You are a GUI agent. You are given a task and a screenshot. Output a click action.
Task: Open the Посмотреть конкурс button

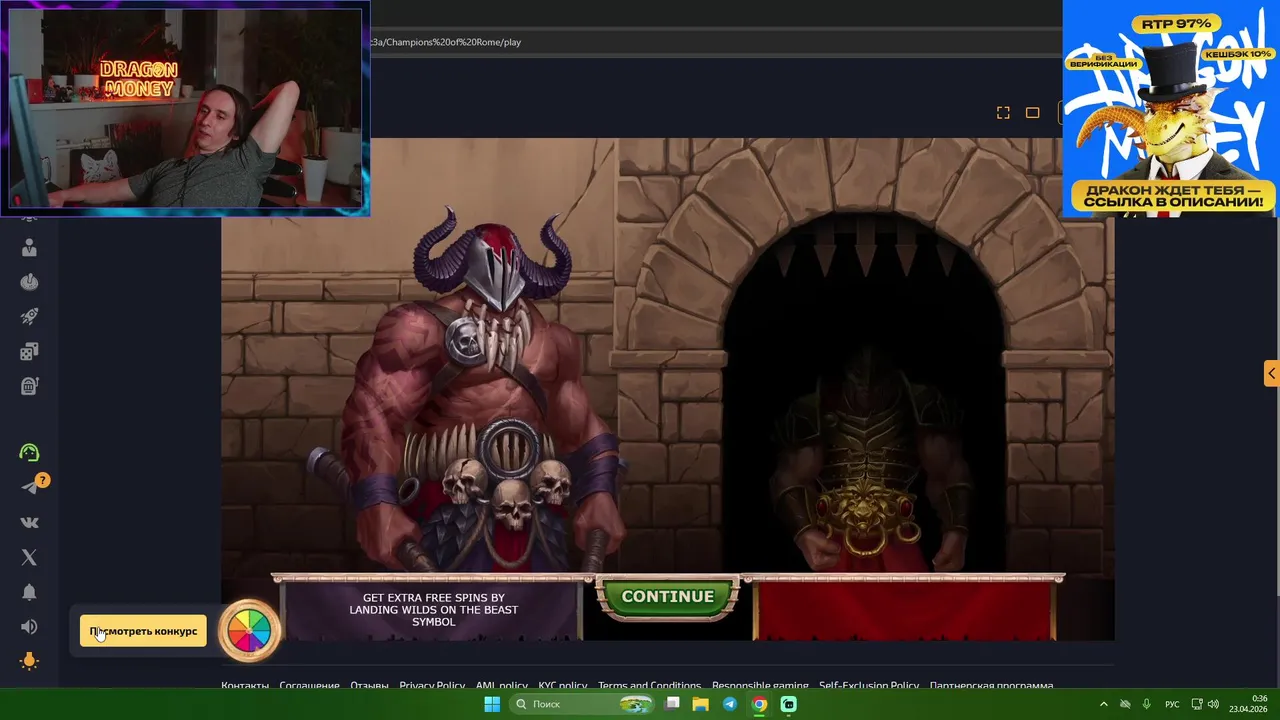coord(143,631)
